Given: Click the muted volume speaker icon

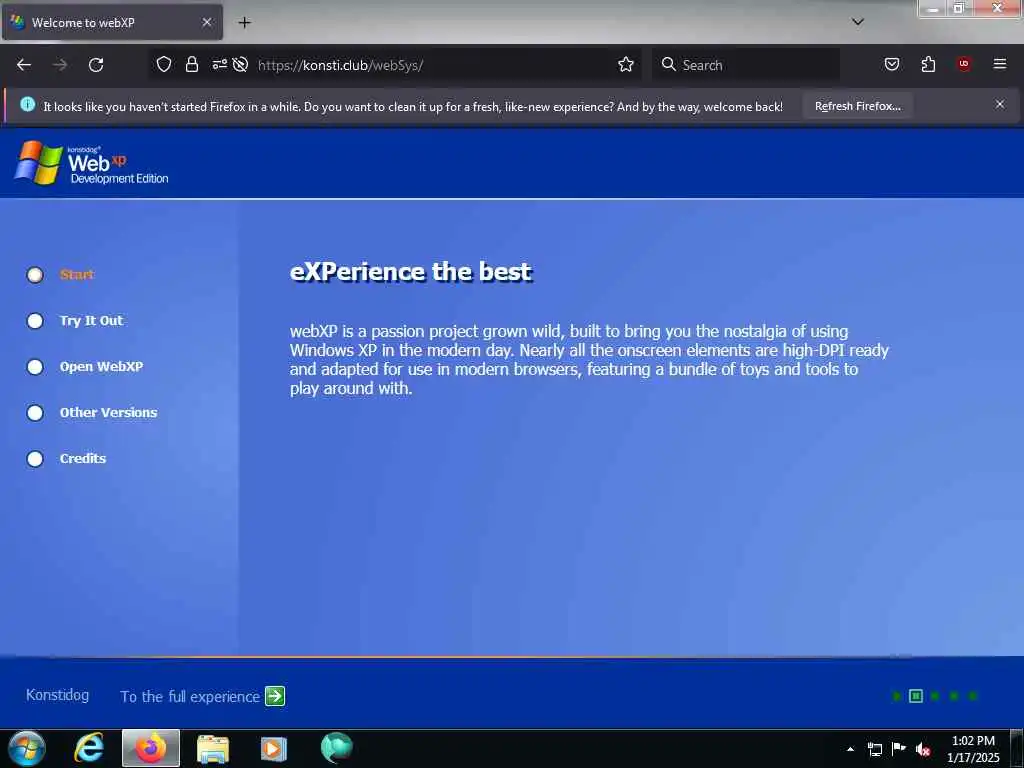Looking at the screenshot, I should tap(922, 749).
